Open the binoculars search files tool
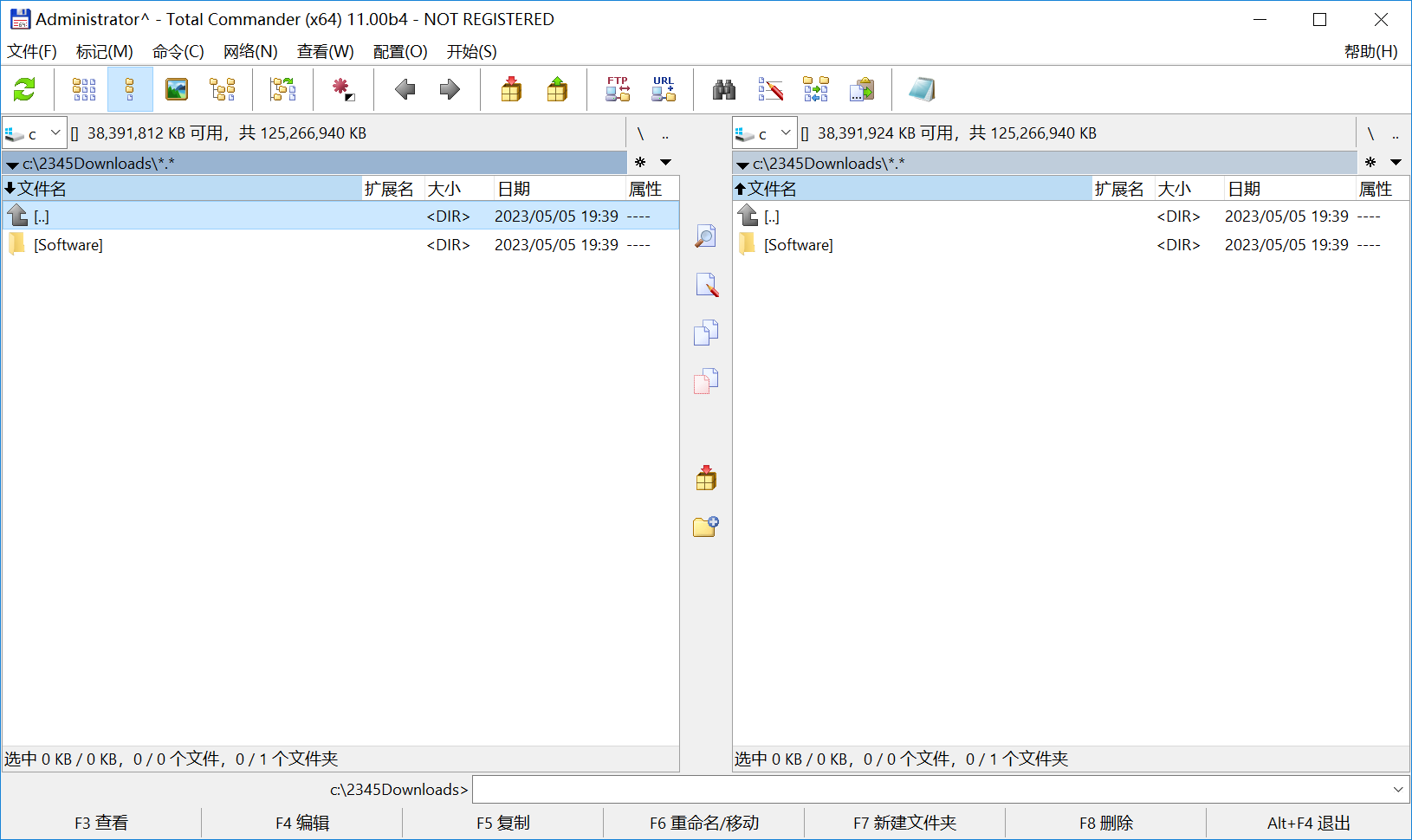This screenshot has width=1412, height=840. coord(724,89)
